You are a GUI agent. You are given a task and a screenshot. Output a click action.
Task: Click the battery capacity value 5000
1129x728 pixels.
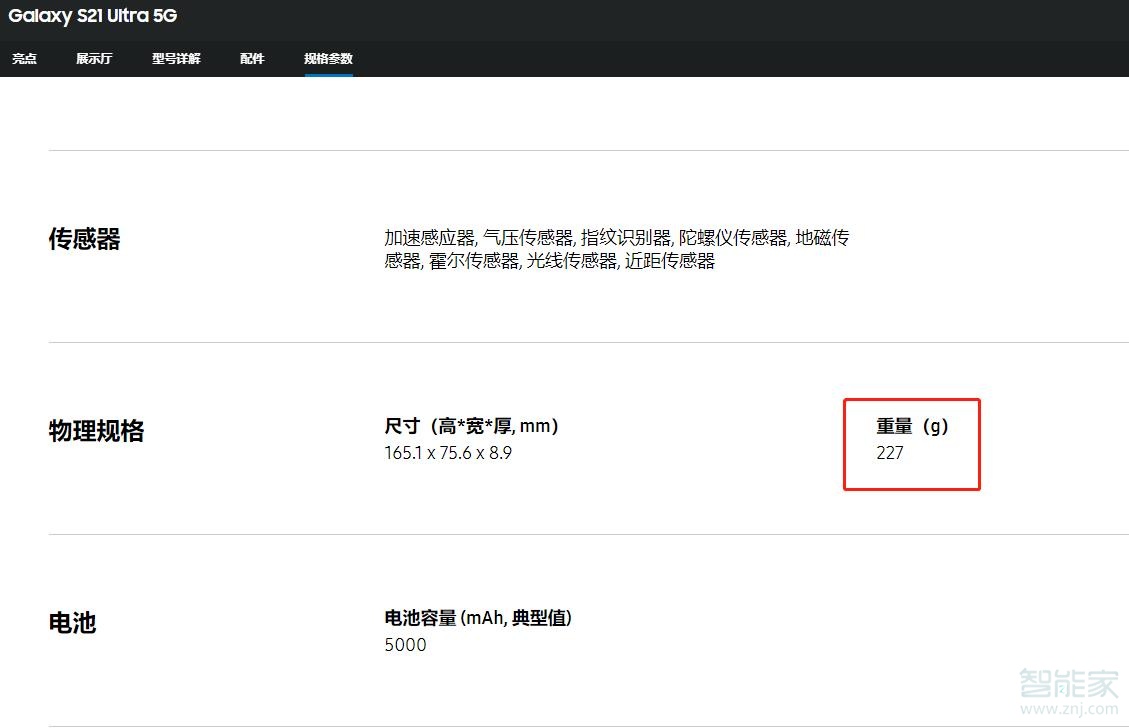pos(405,644)
